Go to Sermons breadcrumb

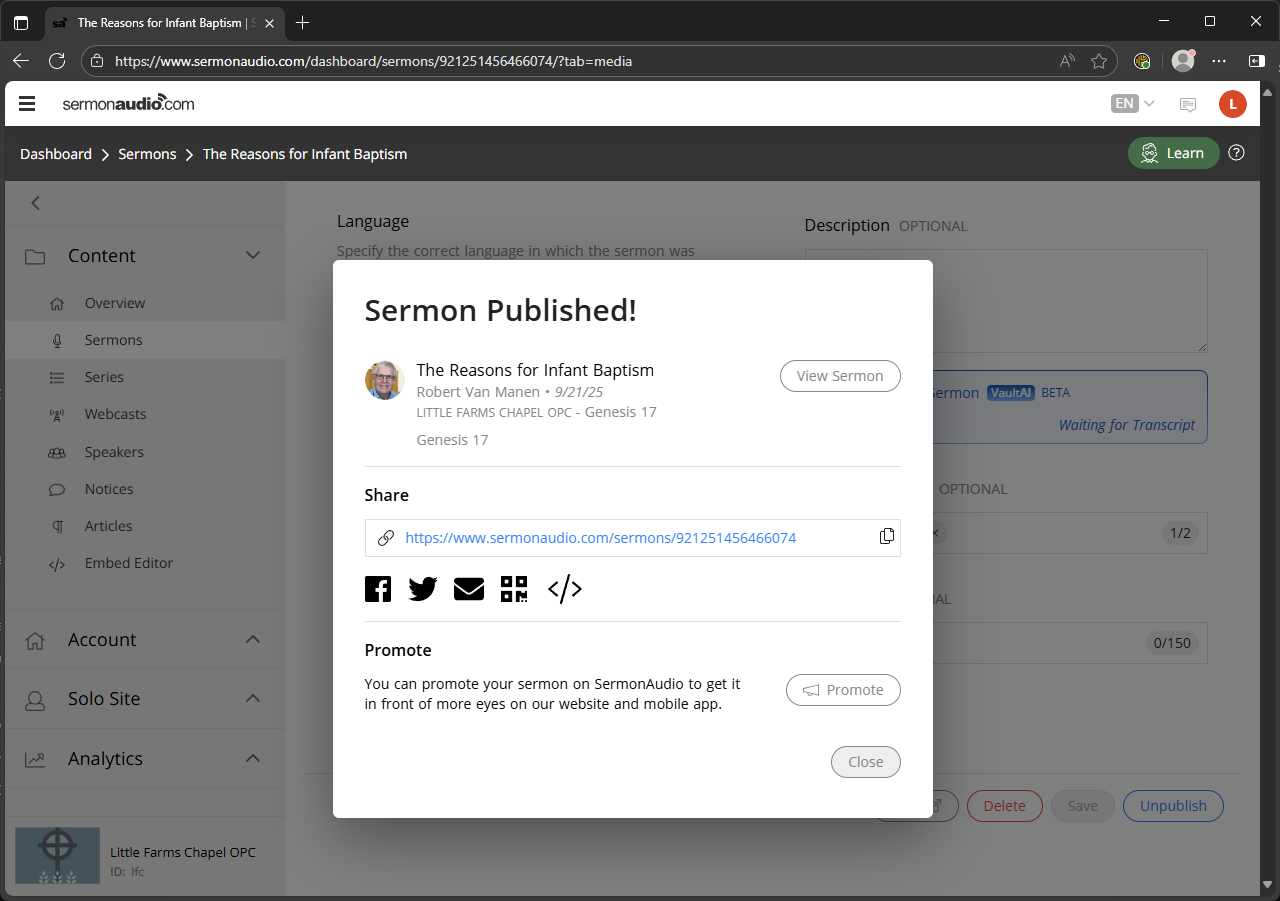(147, 154)
